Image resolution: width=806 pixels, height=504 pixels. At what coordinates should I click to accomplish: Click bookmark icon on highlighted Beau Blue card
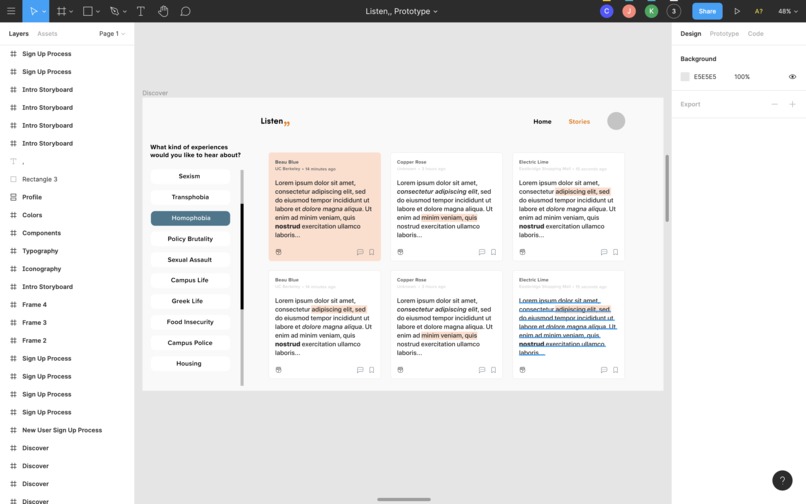[x=371, y=252]
